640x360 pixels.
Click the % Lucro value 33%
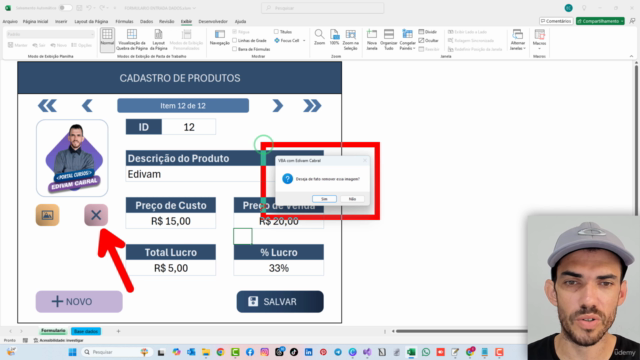279,268
